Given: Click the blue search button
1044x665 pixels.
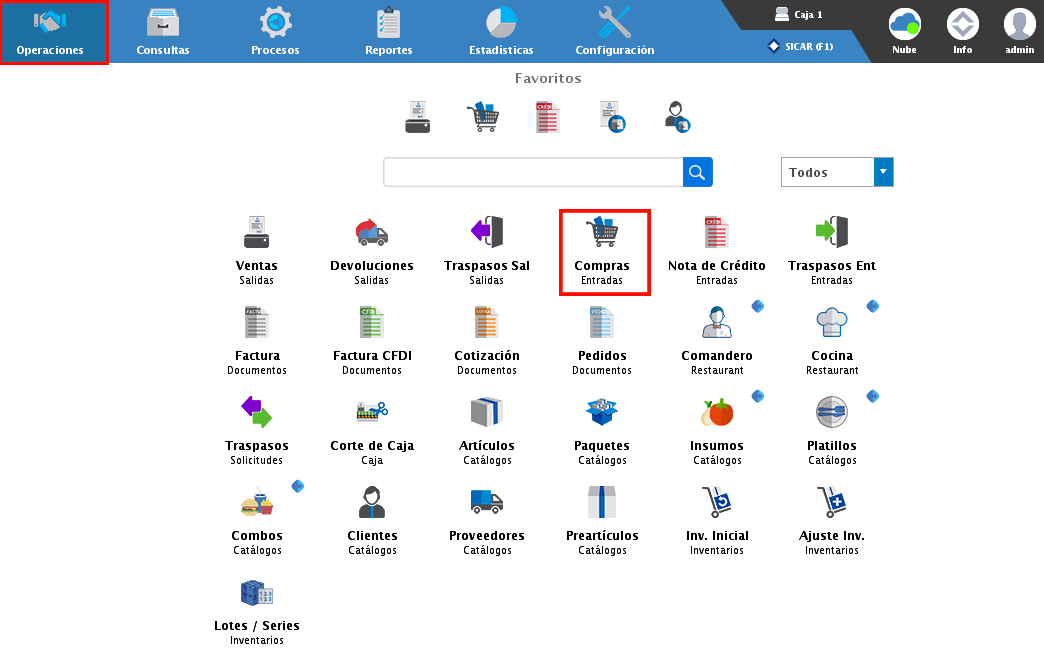Looking at the screenshot, I should tap(698, 172).
